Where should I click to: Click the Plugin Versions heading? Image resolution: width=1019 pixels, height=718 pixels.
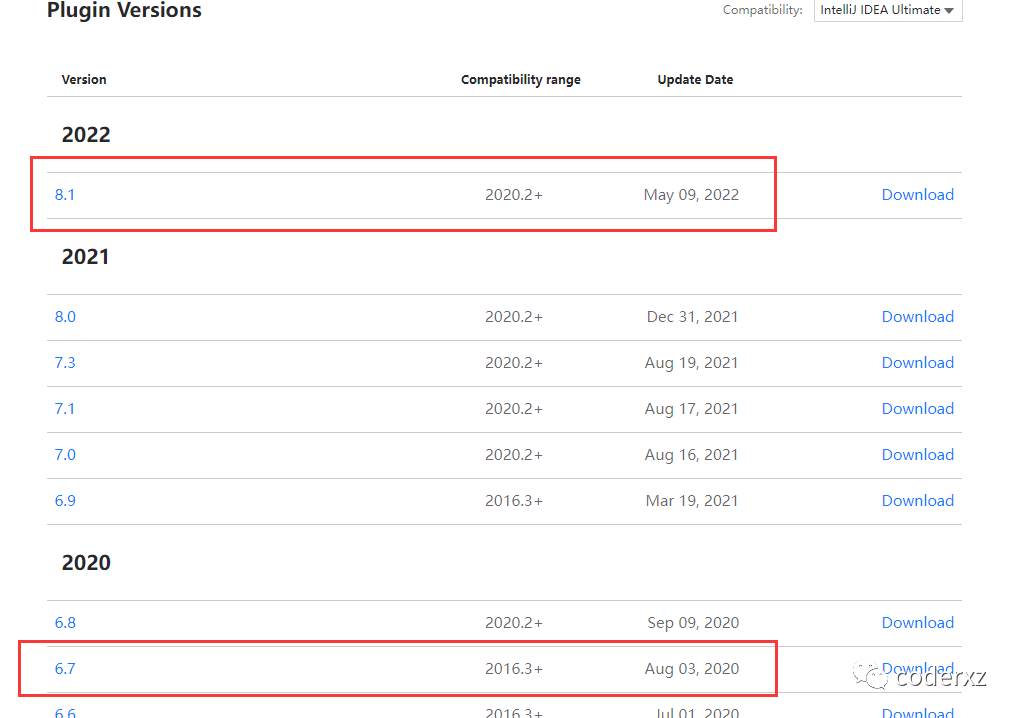[124, 10]
